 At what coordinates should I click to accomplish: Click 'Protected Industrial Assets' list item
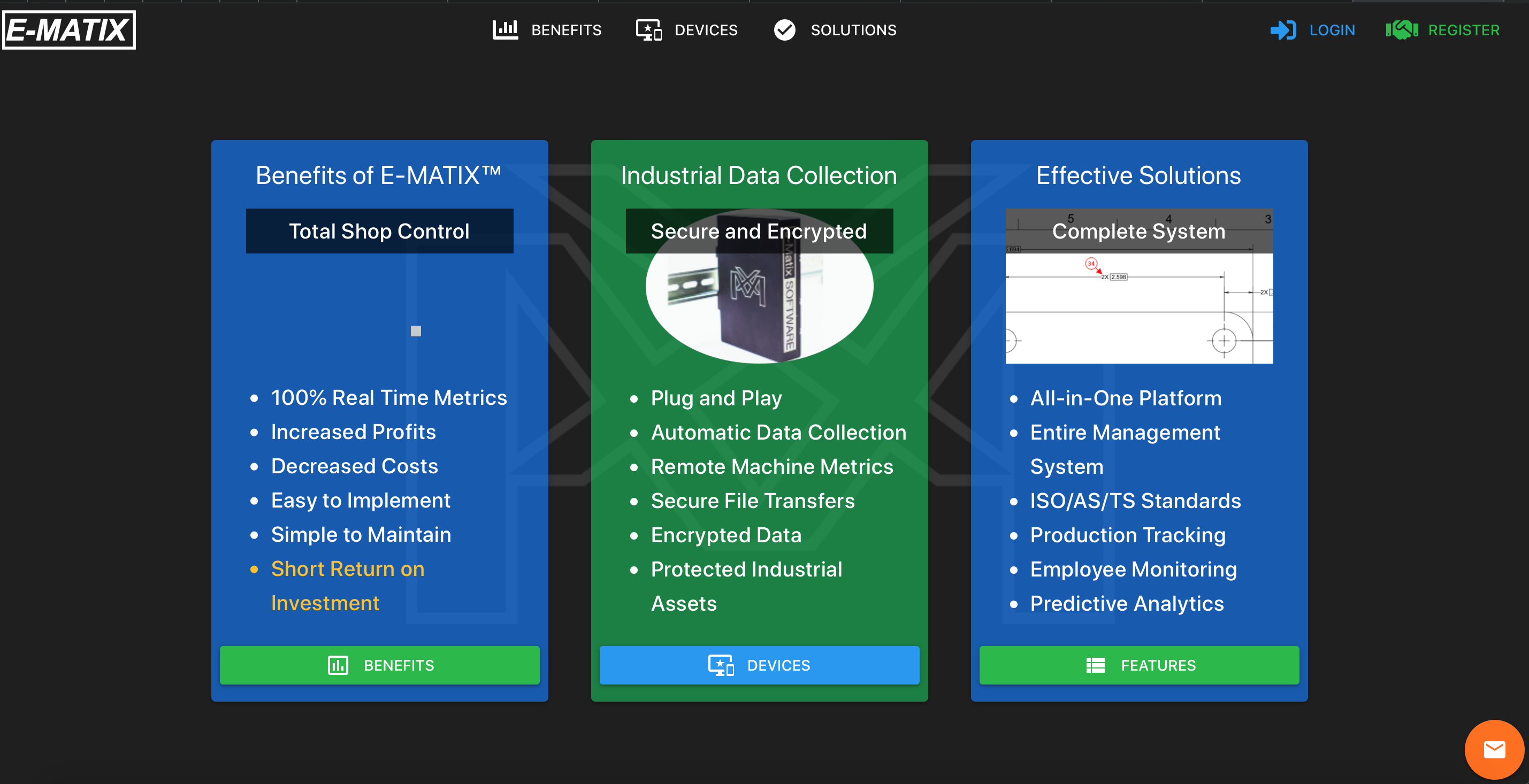747,586
